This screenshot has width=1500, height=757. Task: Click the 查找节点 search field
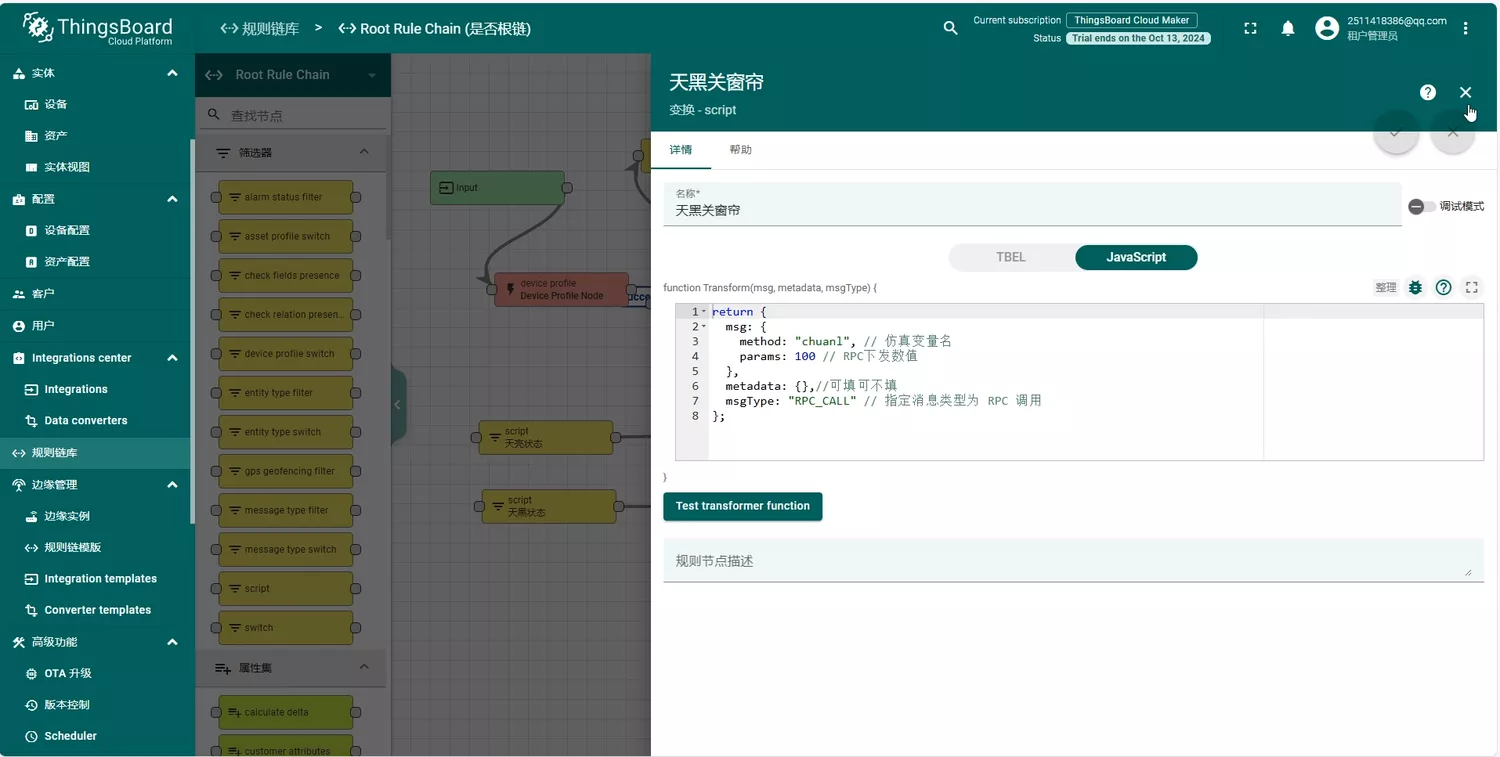pyautogui.click(x=300, y=116)
